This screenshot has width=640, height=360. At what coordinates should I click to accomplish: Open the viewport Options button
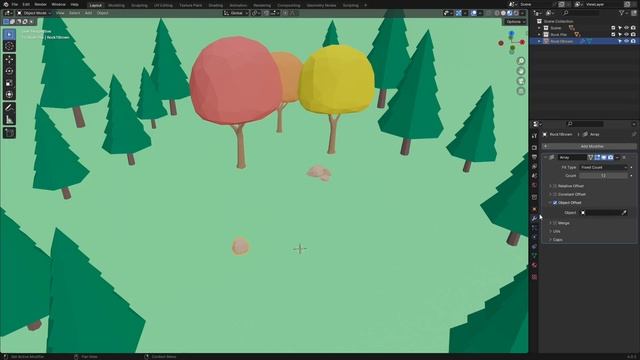[x=514, y=22]
